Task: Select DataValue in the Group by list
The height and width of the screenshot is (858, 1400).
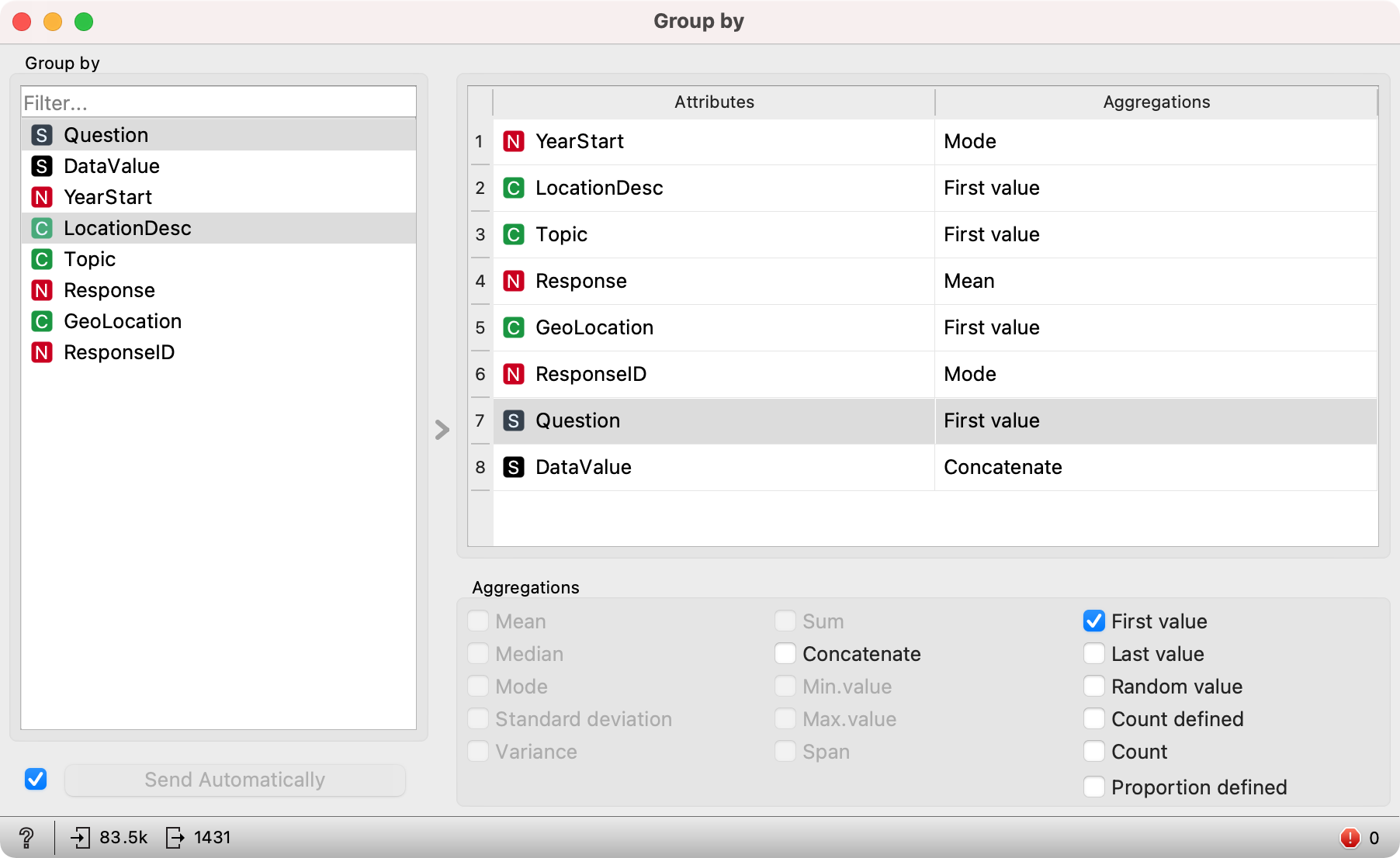Action: coord(111,165)
